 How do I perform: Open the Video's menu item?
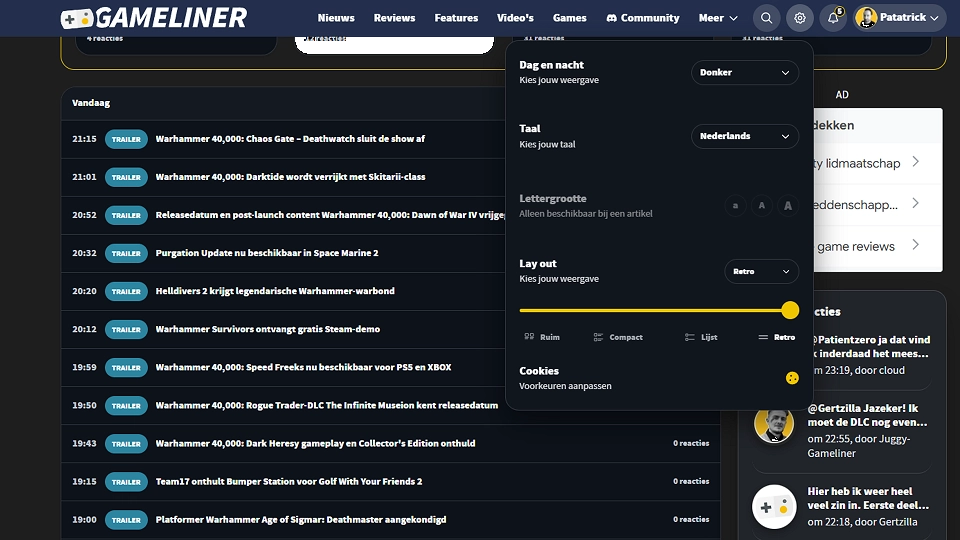point(515,18)
